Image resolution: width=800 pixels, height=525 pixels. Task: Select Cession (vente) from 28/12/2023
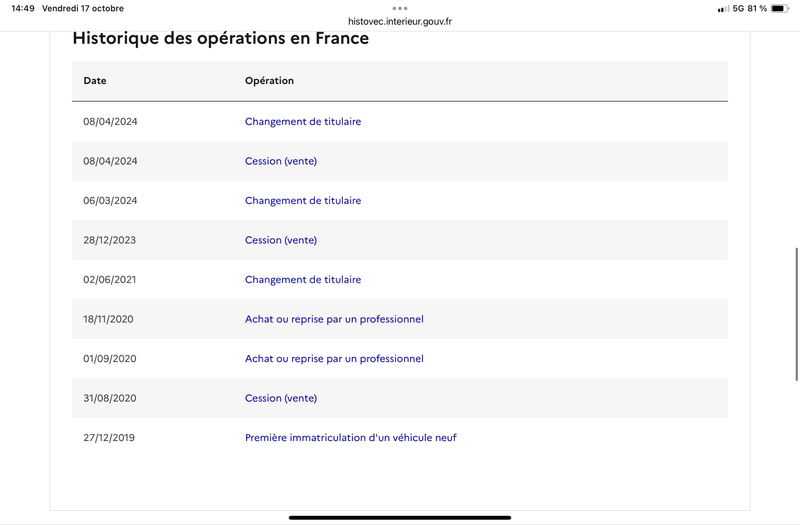pos(281,240)
